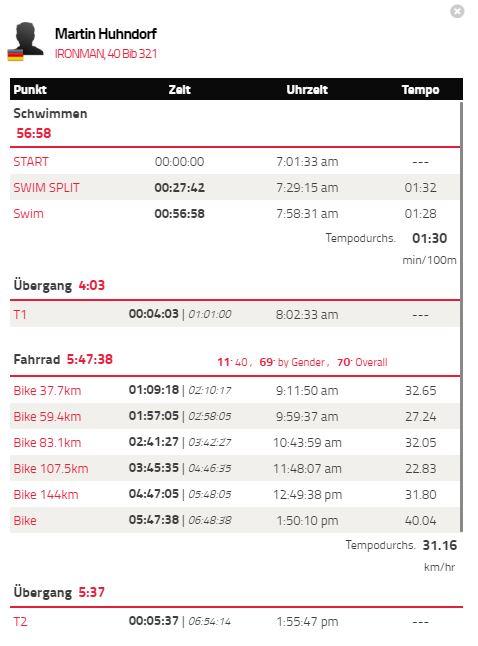Click the Bike 144km split

[x=46, y=494]
